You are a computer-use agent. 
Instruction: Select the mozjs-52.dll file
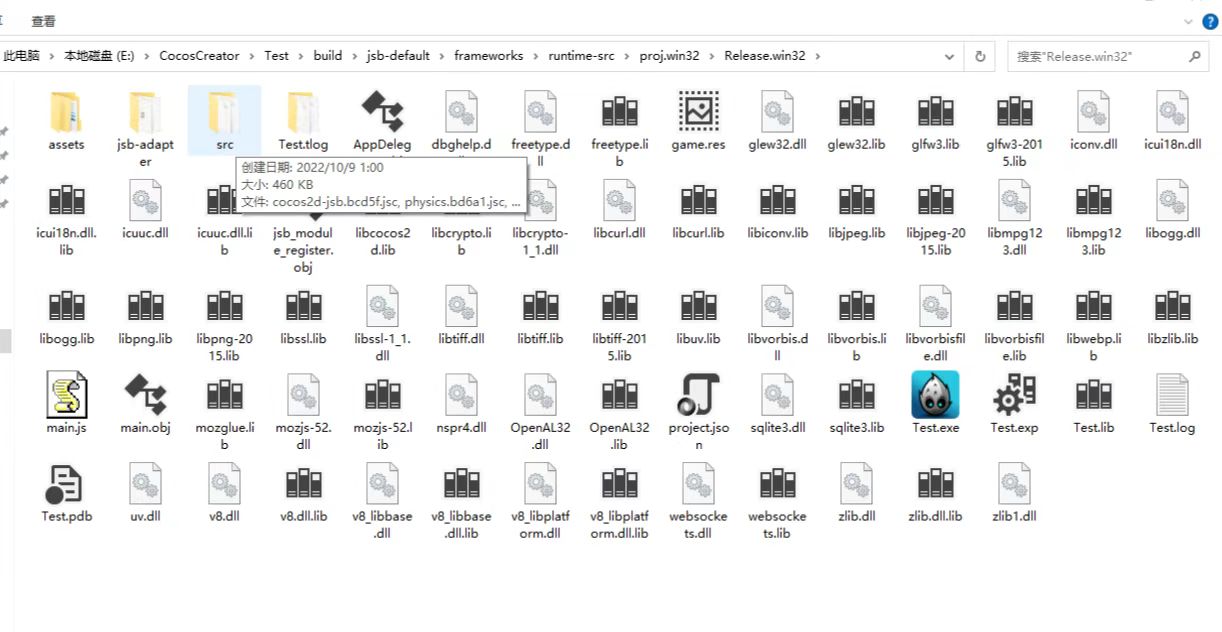(303, 412)
